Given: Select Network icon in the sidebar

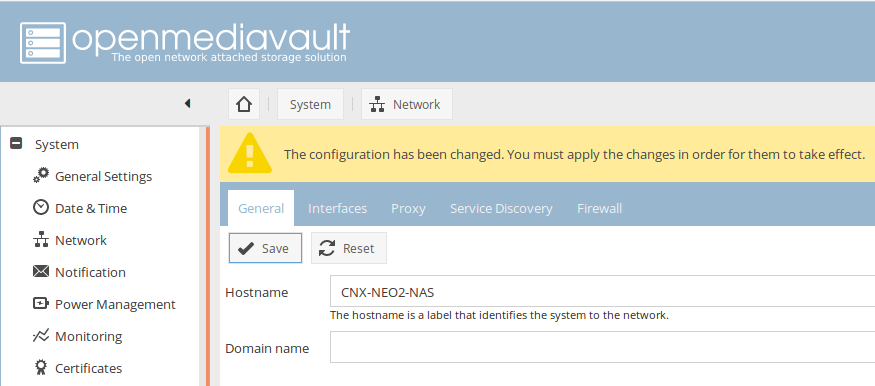Looking at the screenshot, I should (41, 239).
